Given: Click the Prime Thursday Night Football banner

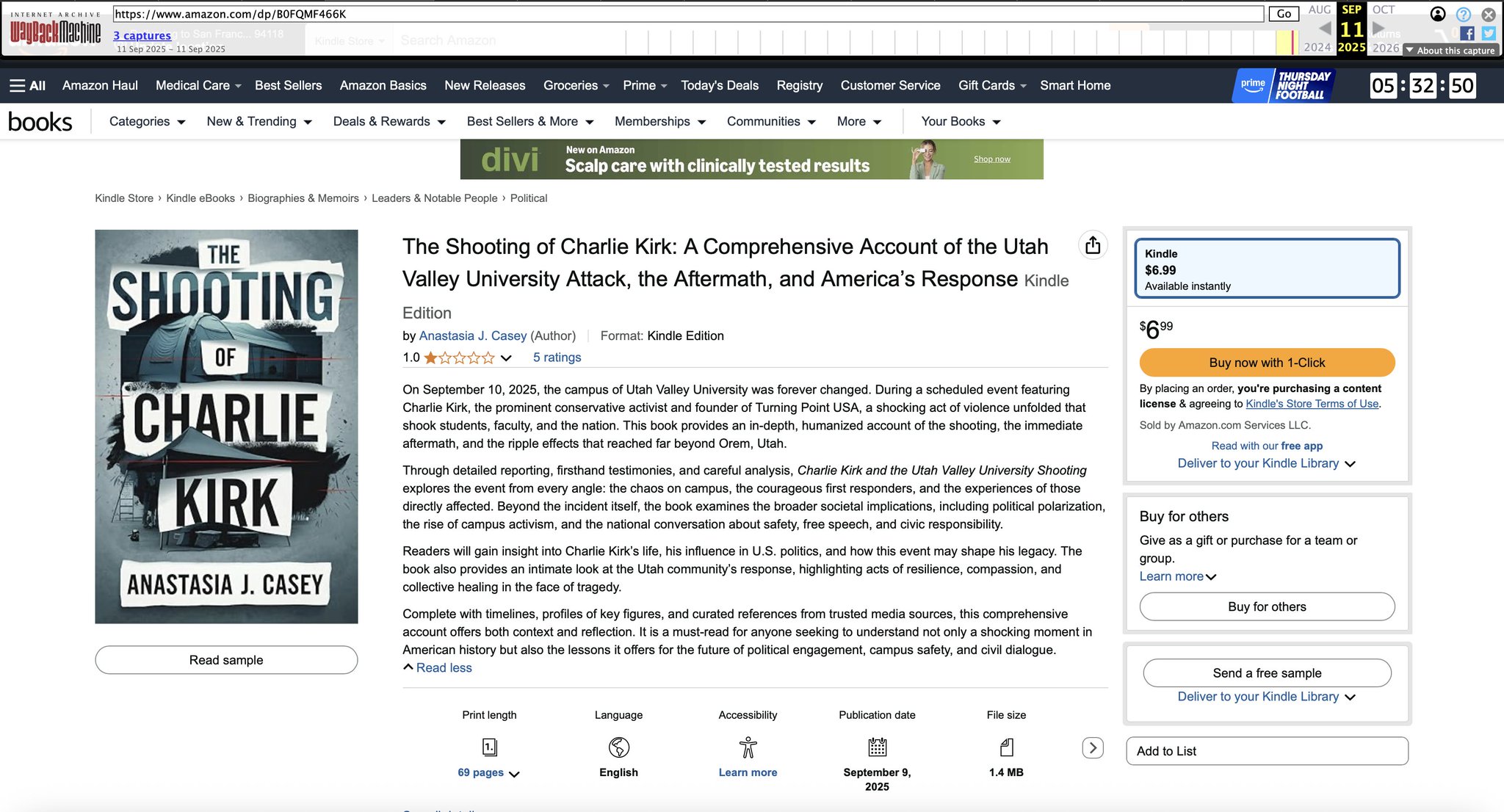Looking at the screenshot, I should 1283,86.
